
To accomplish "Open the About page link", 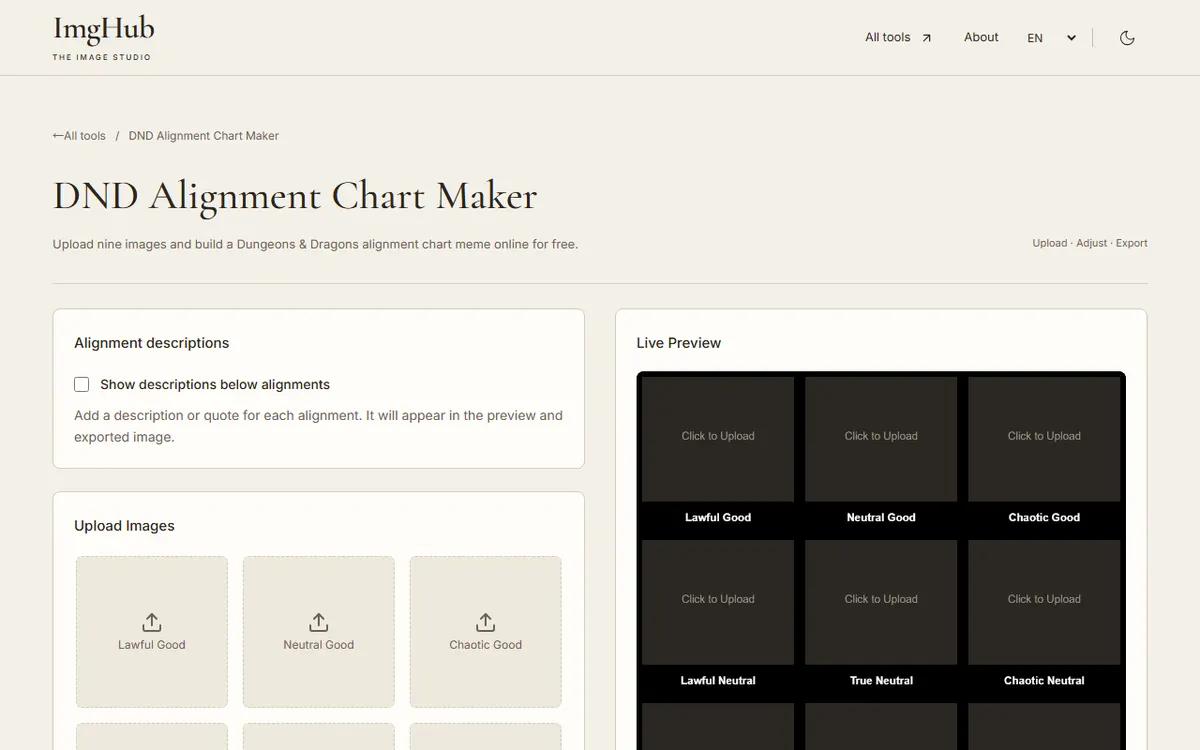I will click(981, 37).
